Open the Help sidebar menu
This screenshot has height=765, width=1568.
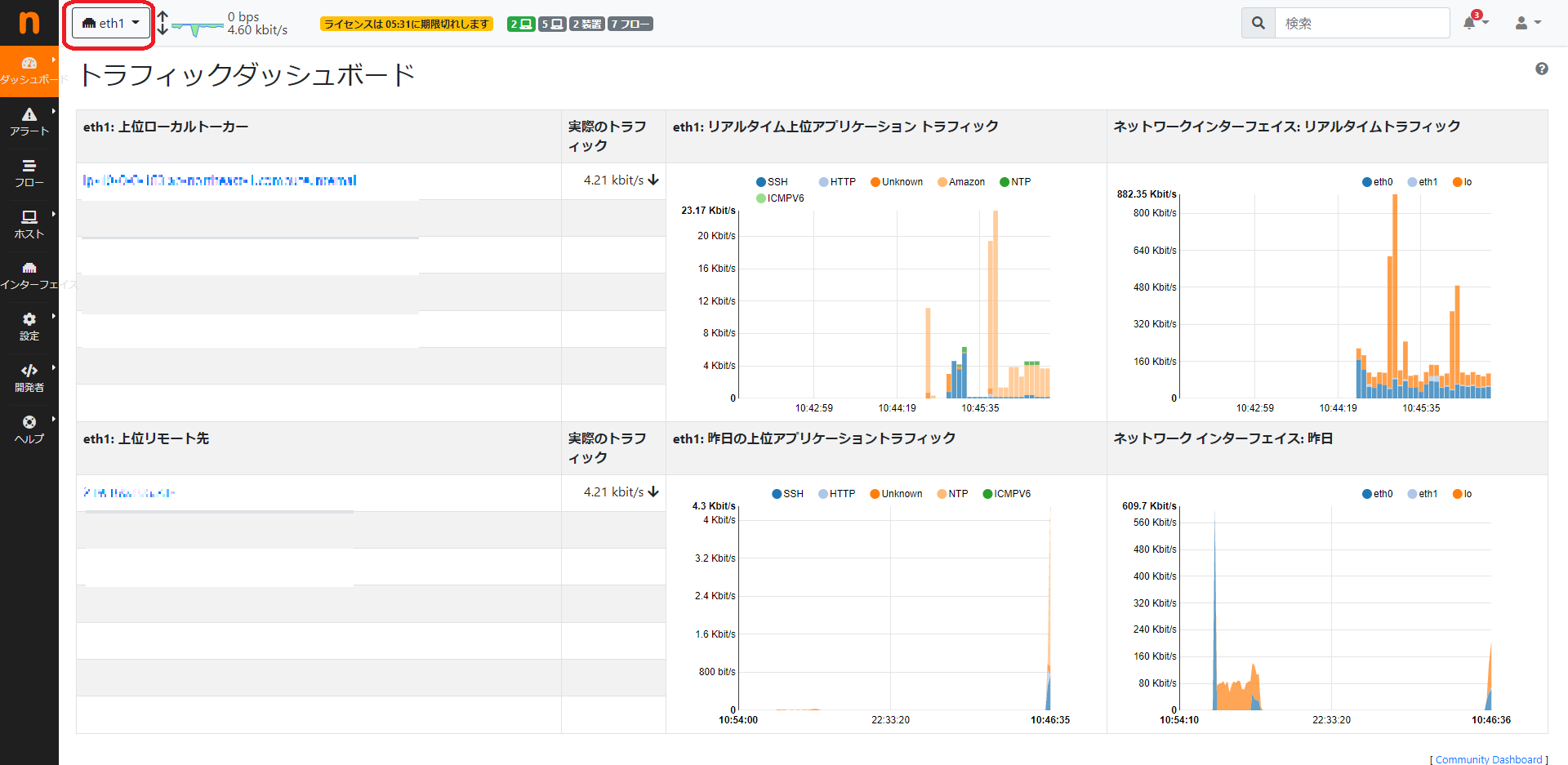29,429
